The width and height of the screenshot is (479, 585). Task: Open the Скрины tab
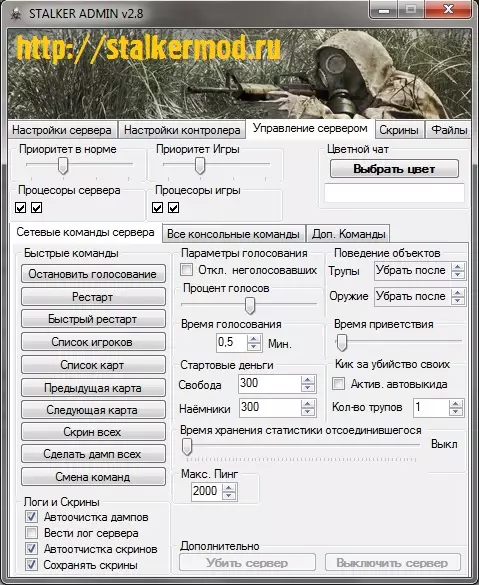[399, 130]
